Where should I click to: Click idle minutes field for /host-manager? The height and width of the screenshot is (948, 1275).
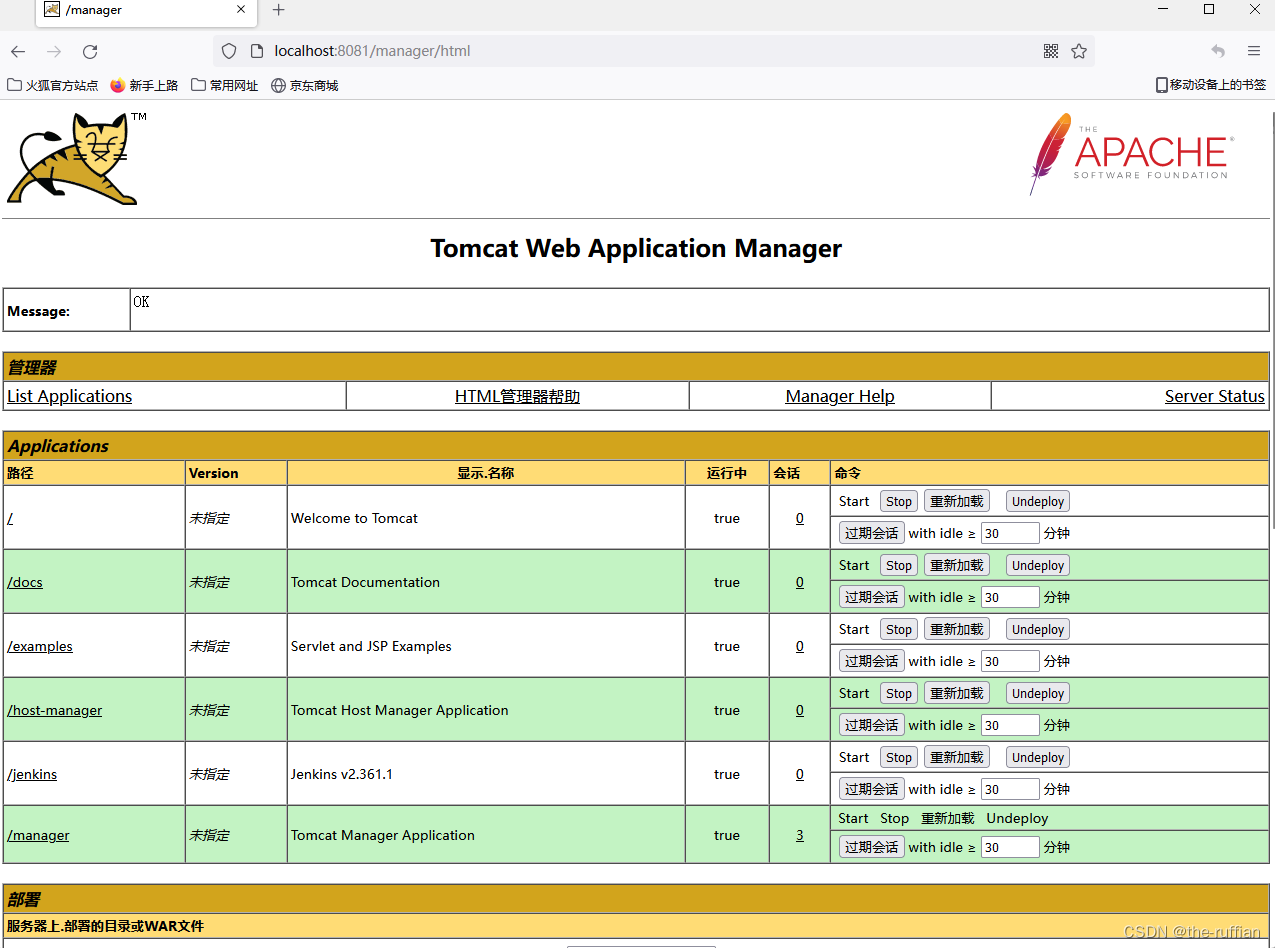(1010, 725)
